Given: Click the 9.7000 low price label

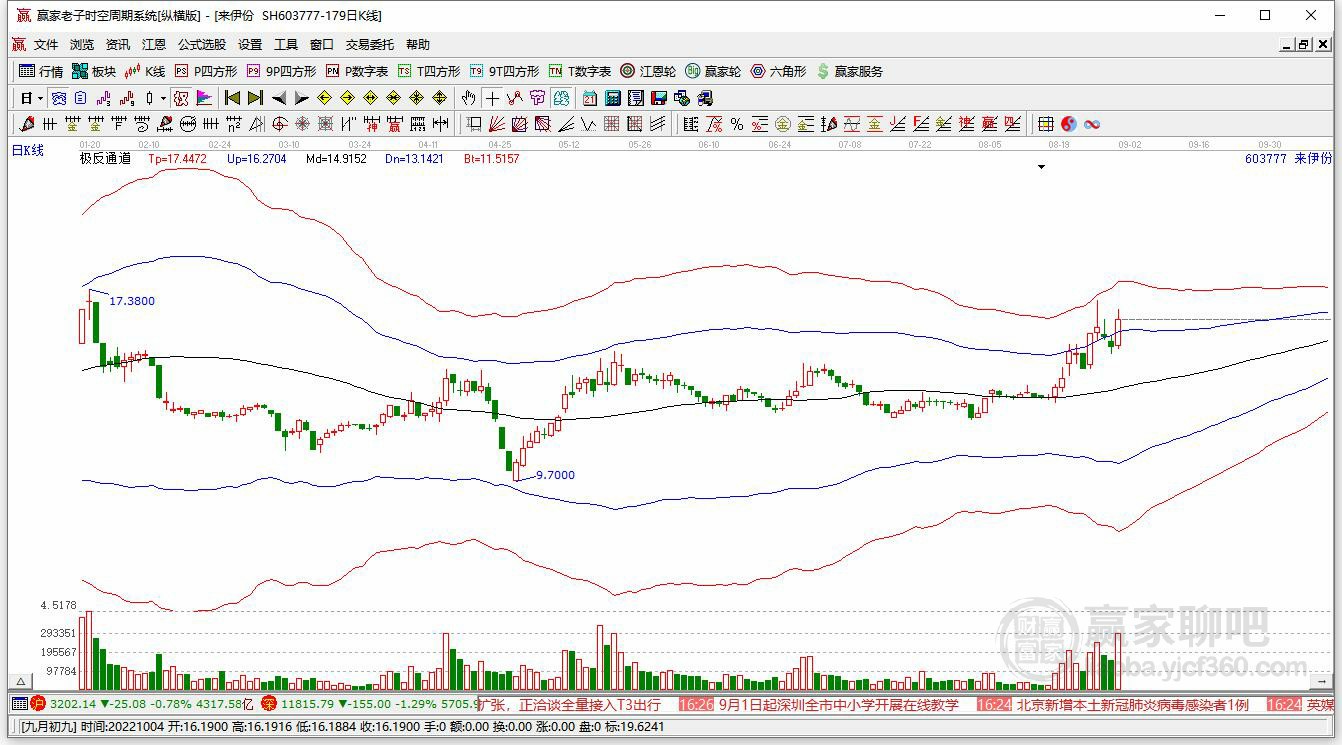Looking at the screenshot, I should [x=555, y=475].
